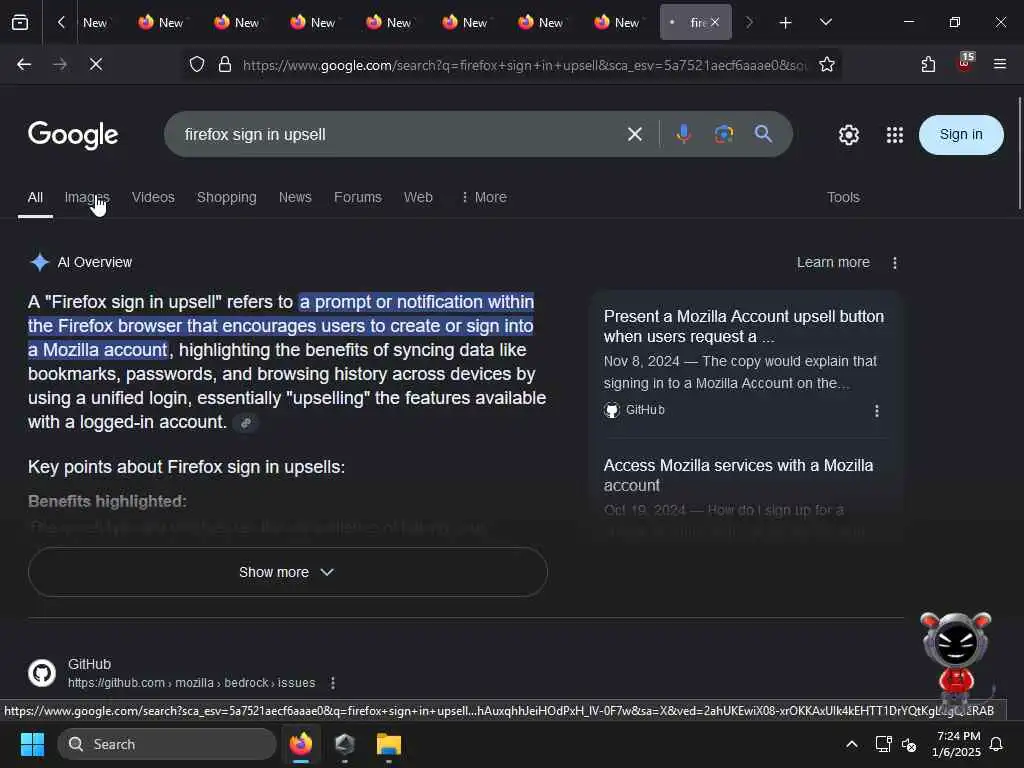Go to Google homepage logo

tap(73, 135)
